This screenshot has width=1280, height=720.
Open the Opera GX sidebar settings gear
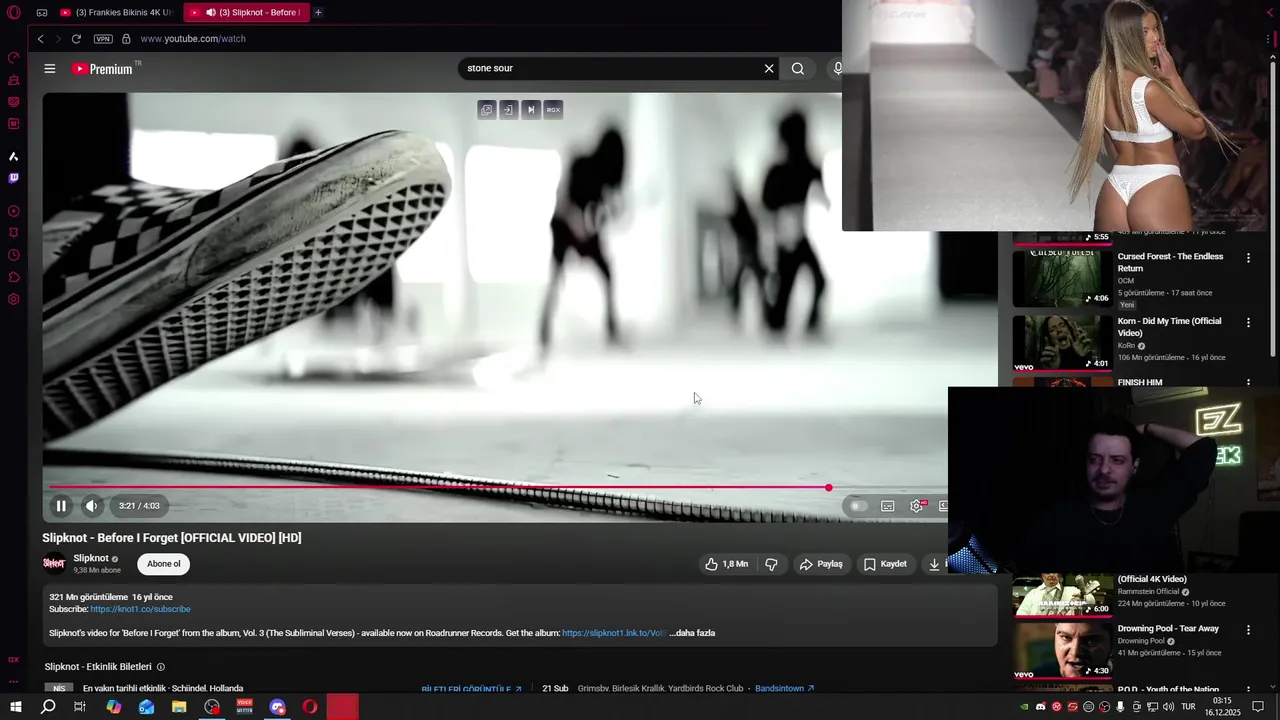(14, 299)
